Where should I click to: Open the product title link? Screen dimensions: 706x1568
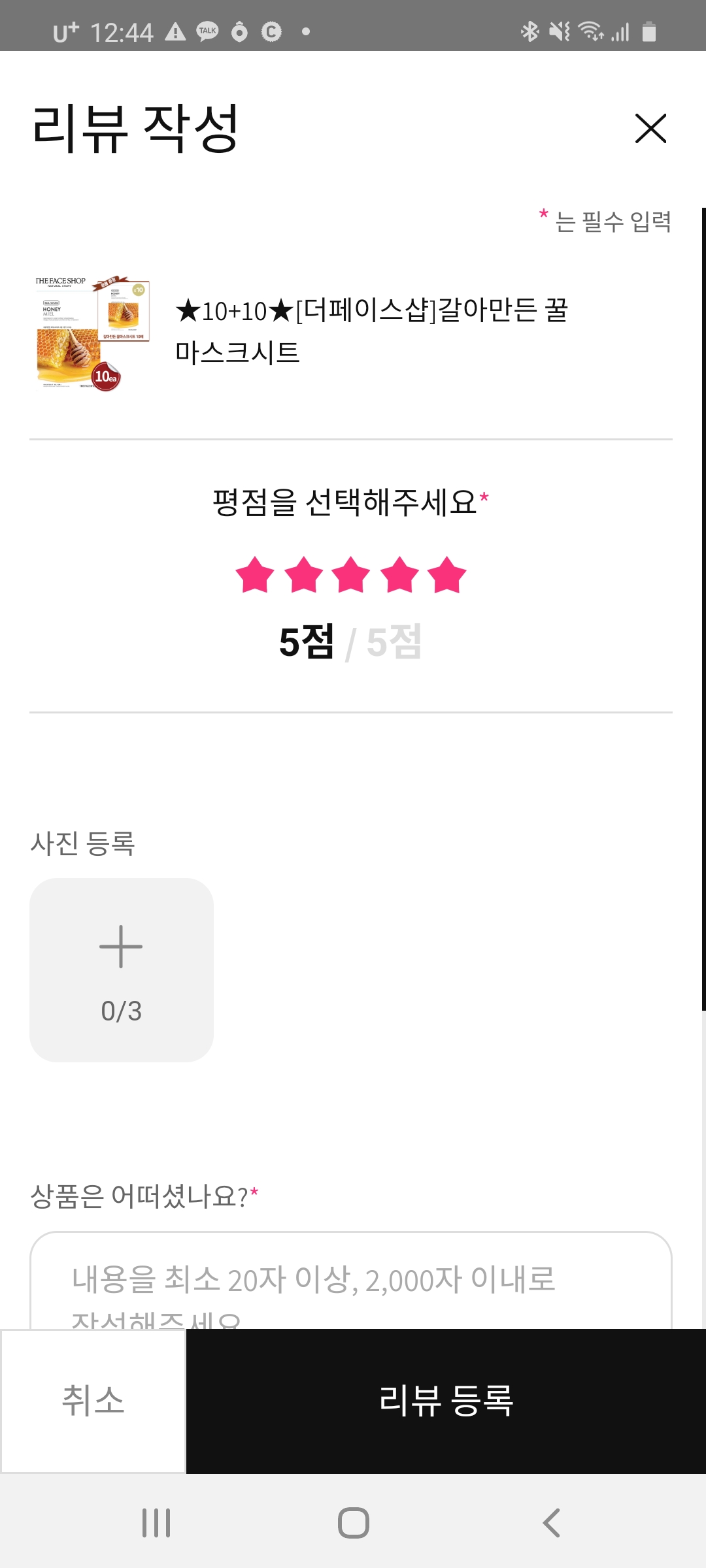click(x=371, y=331)
